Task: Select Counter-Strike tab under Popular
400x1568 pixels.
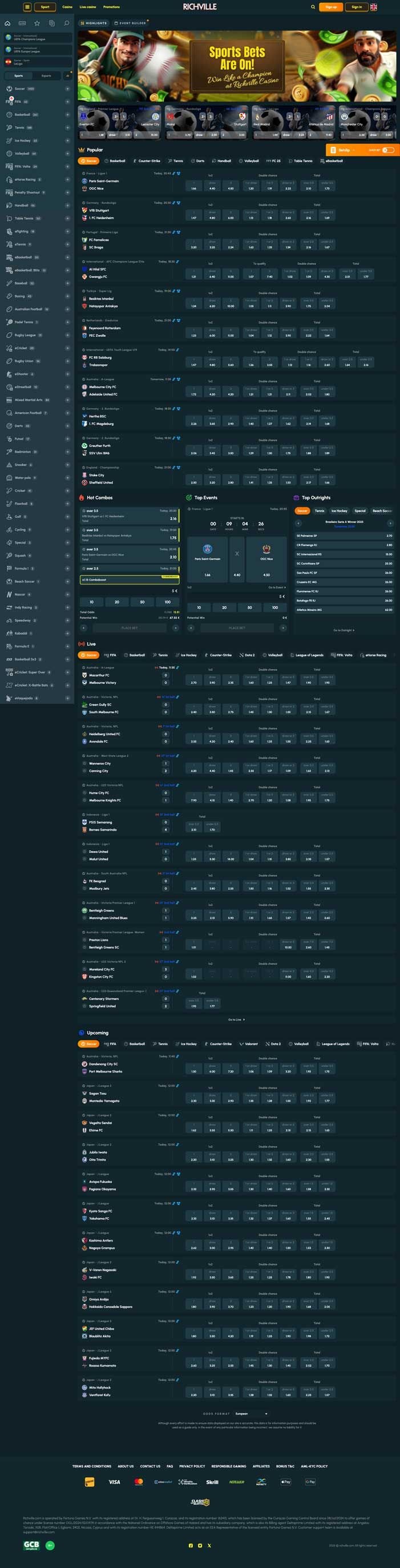Action: pos(147,162)
